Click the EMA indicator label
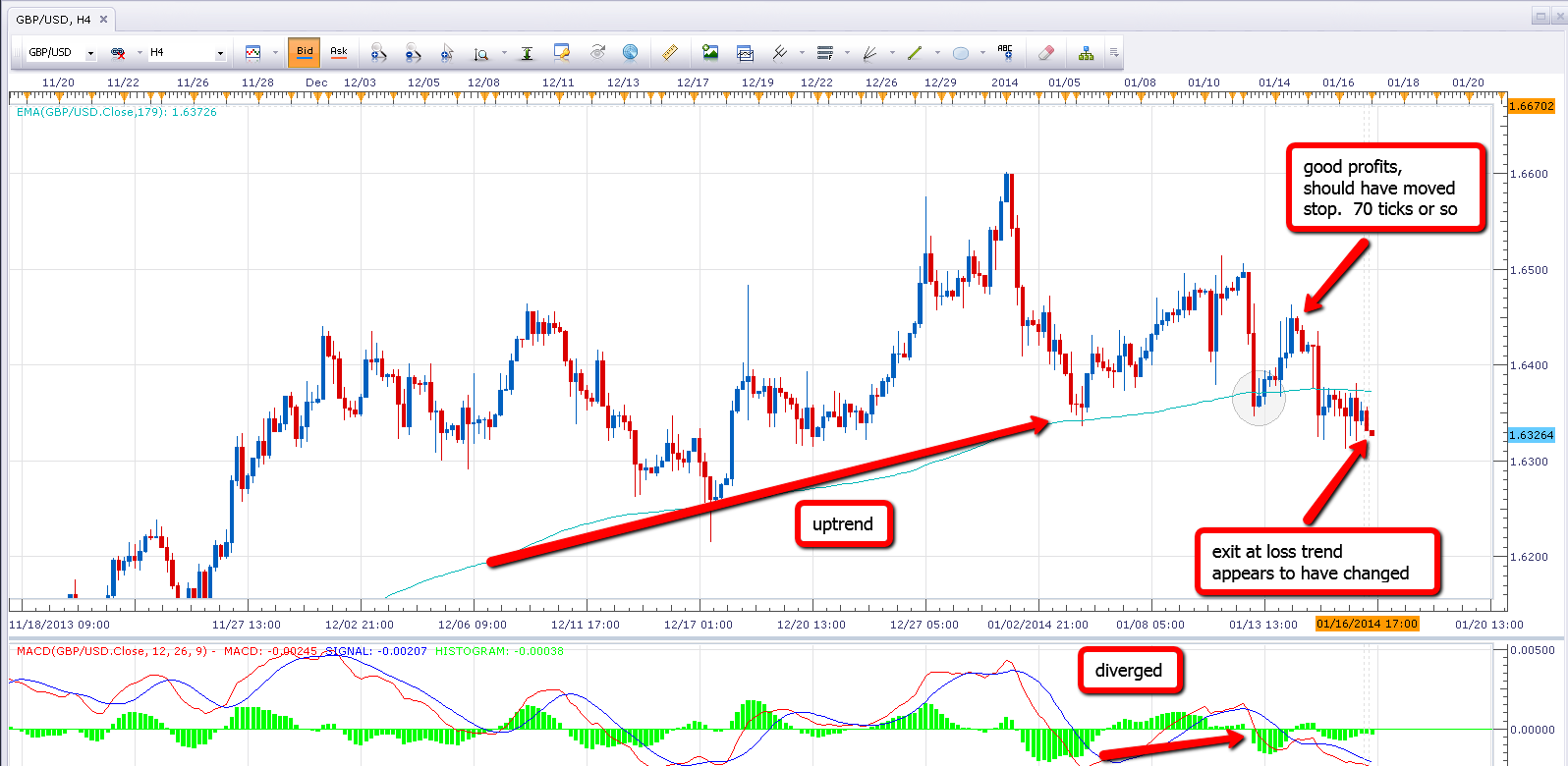 117,112
